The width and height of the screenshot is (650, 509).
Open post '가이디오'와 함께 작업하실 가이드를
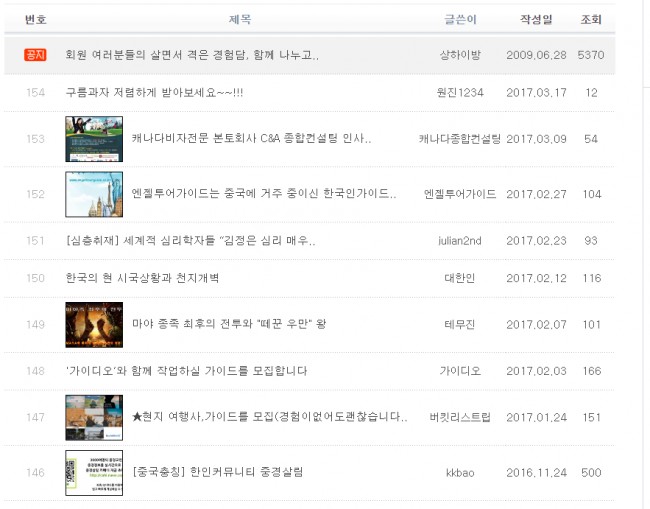[x=186, y=371]
